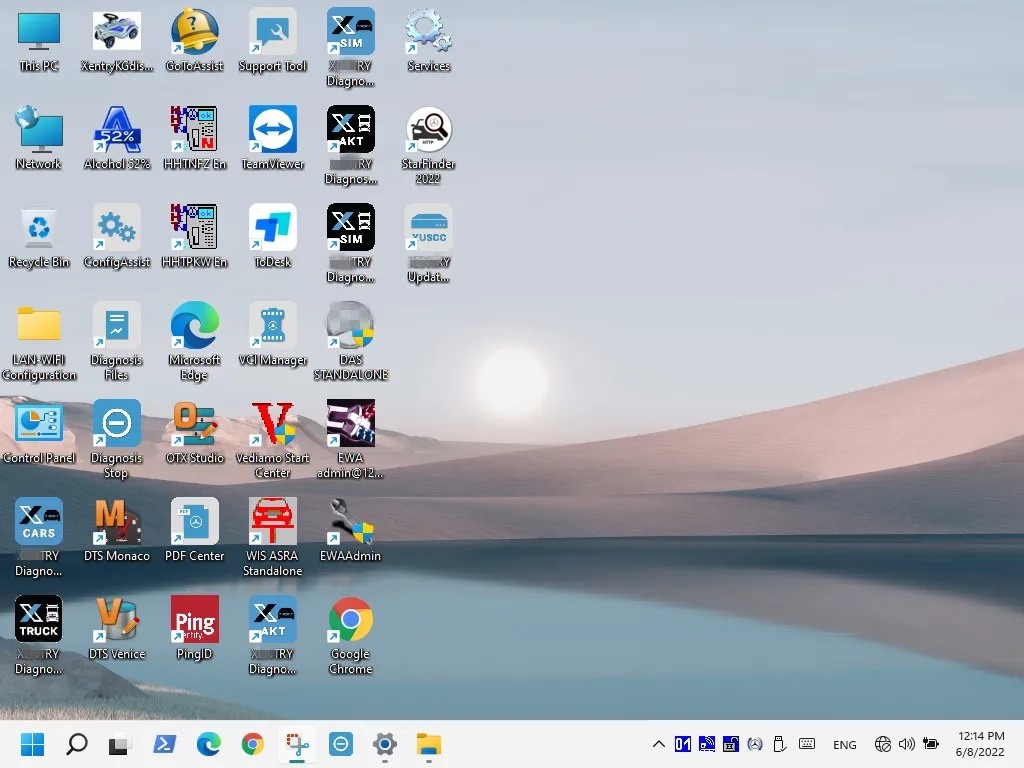Open the Vediamo Start Center shortcut

point(272,425)
